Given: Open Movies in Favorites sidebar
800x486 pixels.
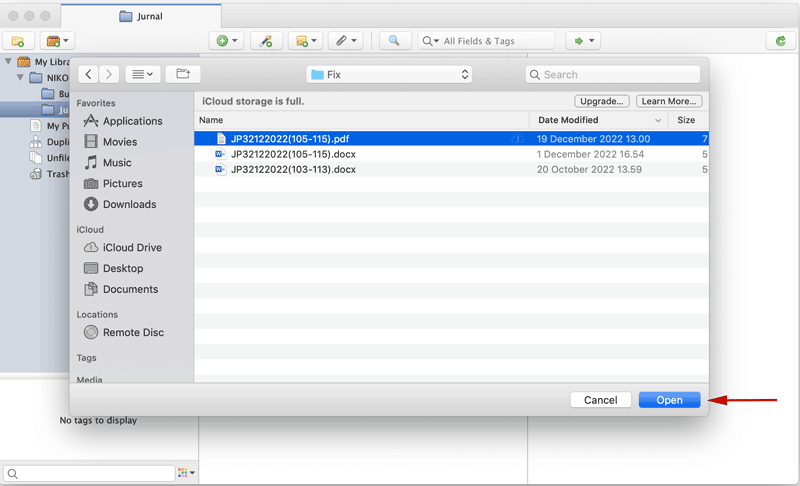Looking at the screenshot, I should (111, 142).
